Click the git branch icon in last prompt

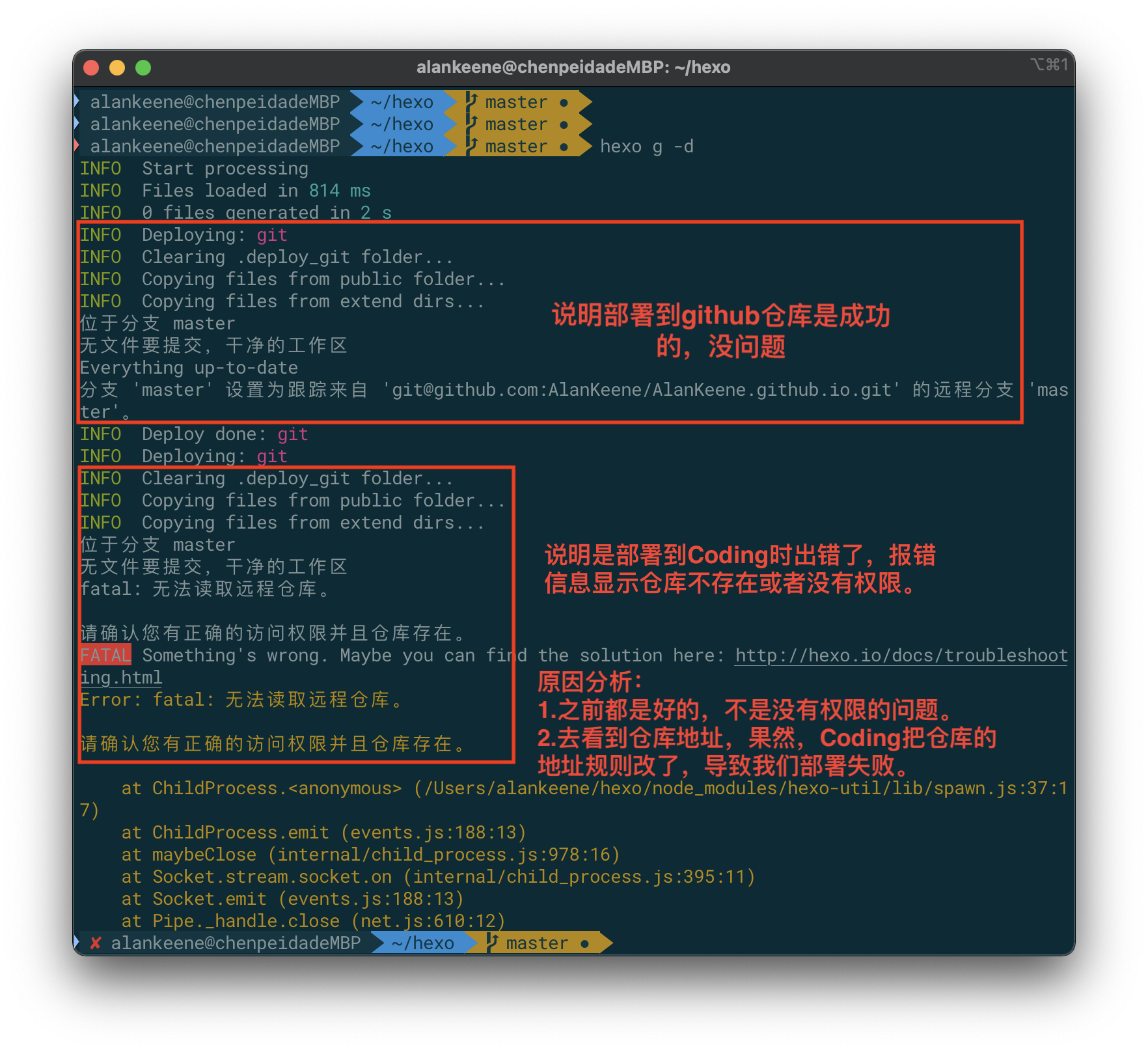point(493,942)
